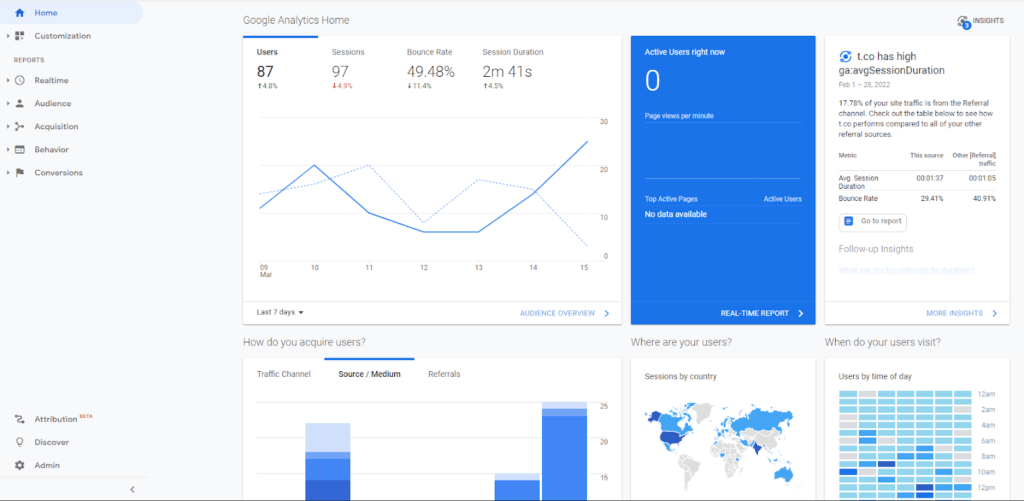Click the tall right bar in acquisition chart
1024x501 pixels.
pos(565,451)
